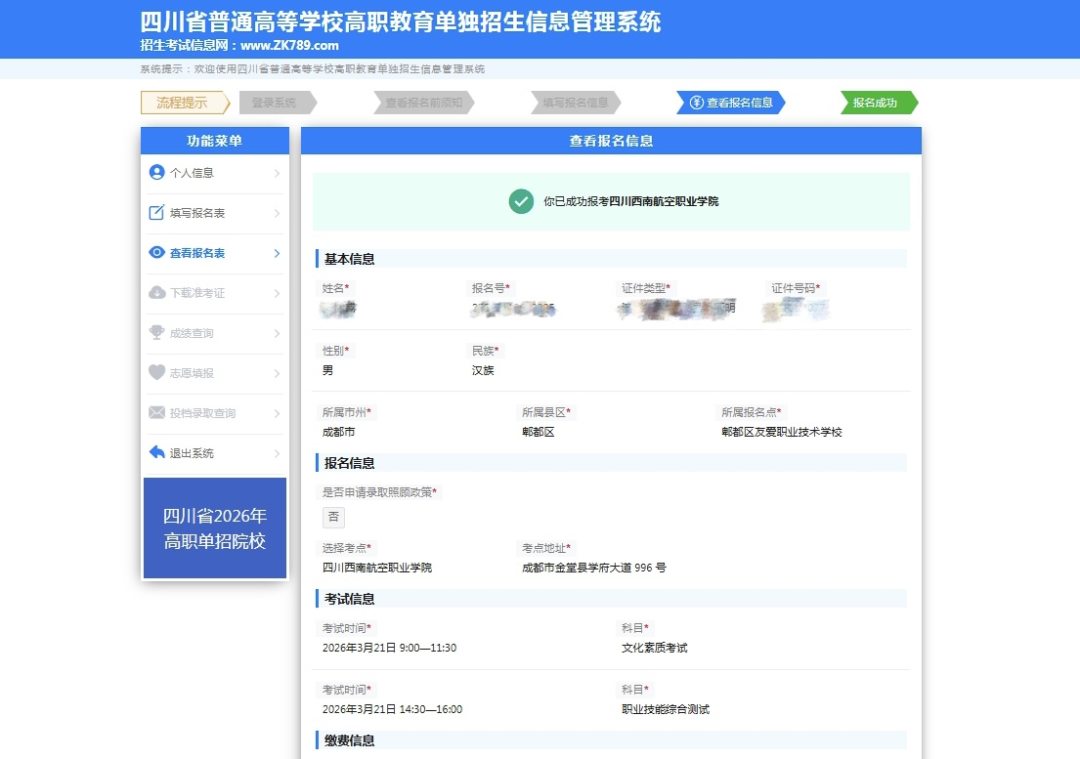Click the 流程提示 label button
This screenshot has height=759, width=1080.
tap(182, 103)
